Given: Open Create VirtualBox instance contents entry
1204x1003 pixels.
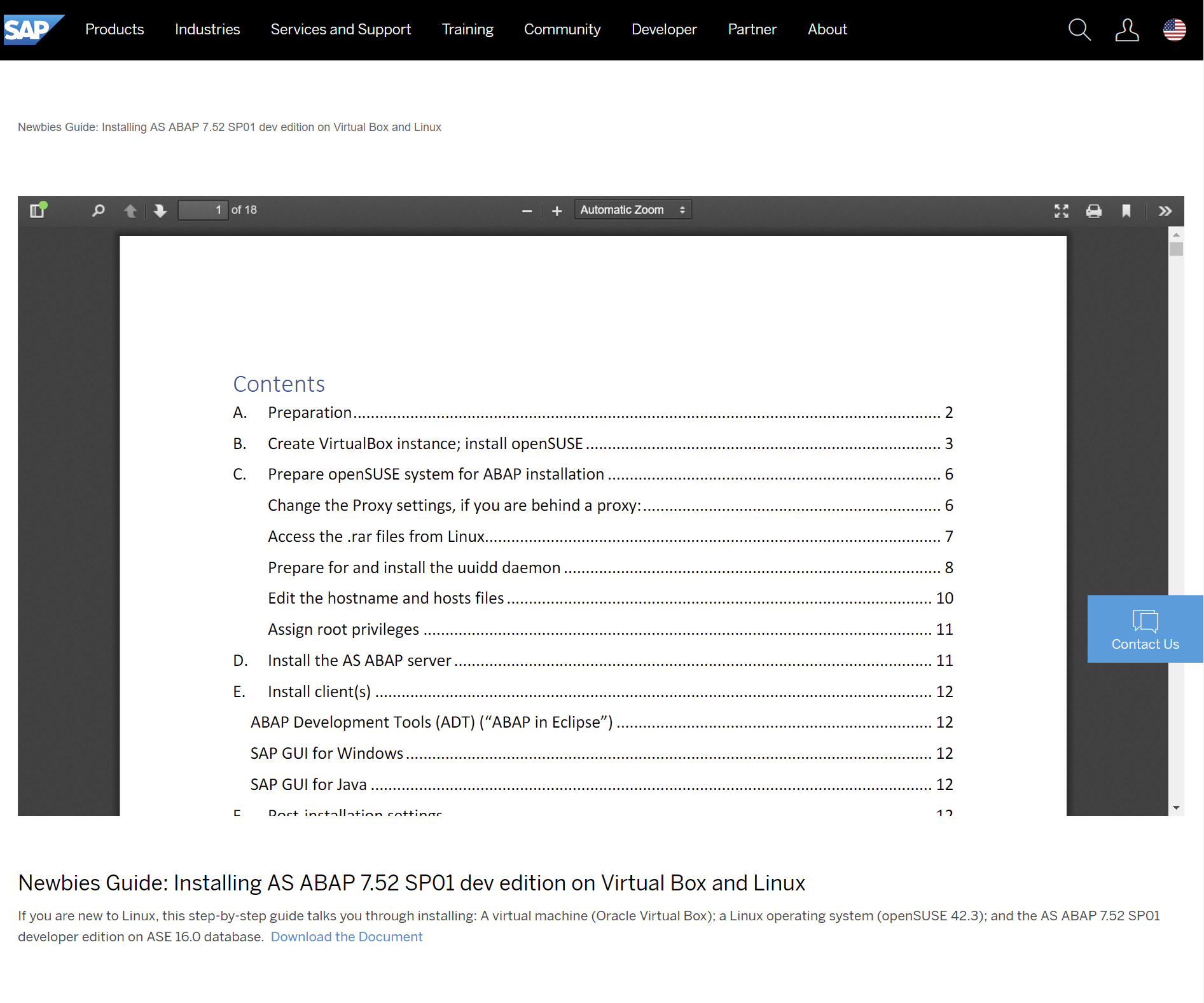Looking at the screenshot, I should 593,444.
